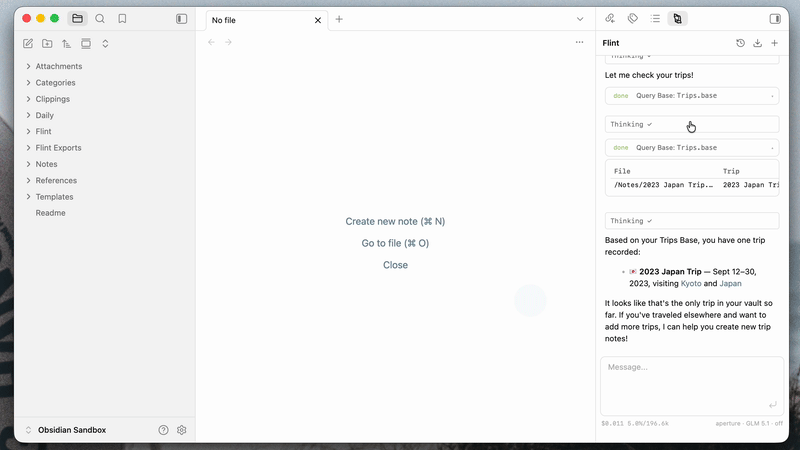The image size is (800, 450).
Task: Open the help icon
Action: [163, 430]
